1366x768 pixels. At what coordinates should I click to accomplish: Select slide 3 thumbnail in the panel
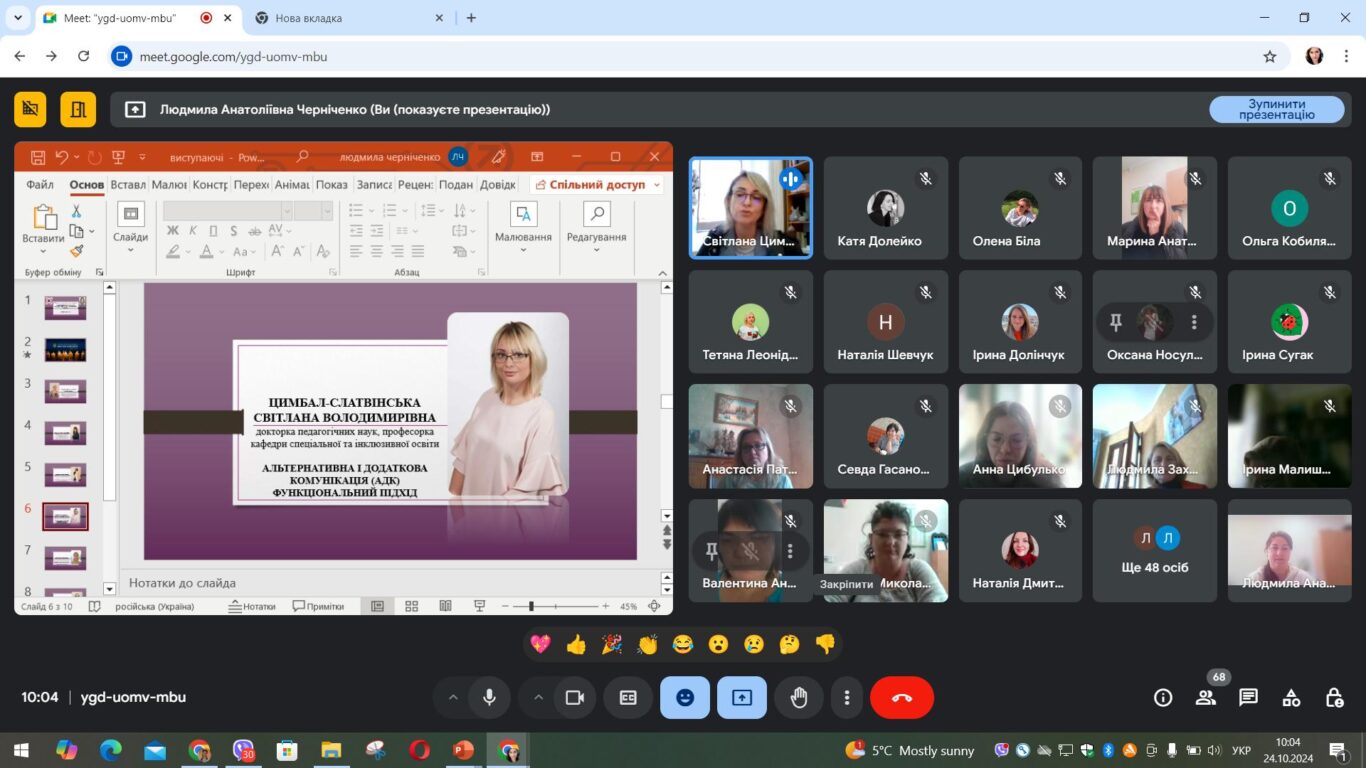65,391
